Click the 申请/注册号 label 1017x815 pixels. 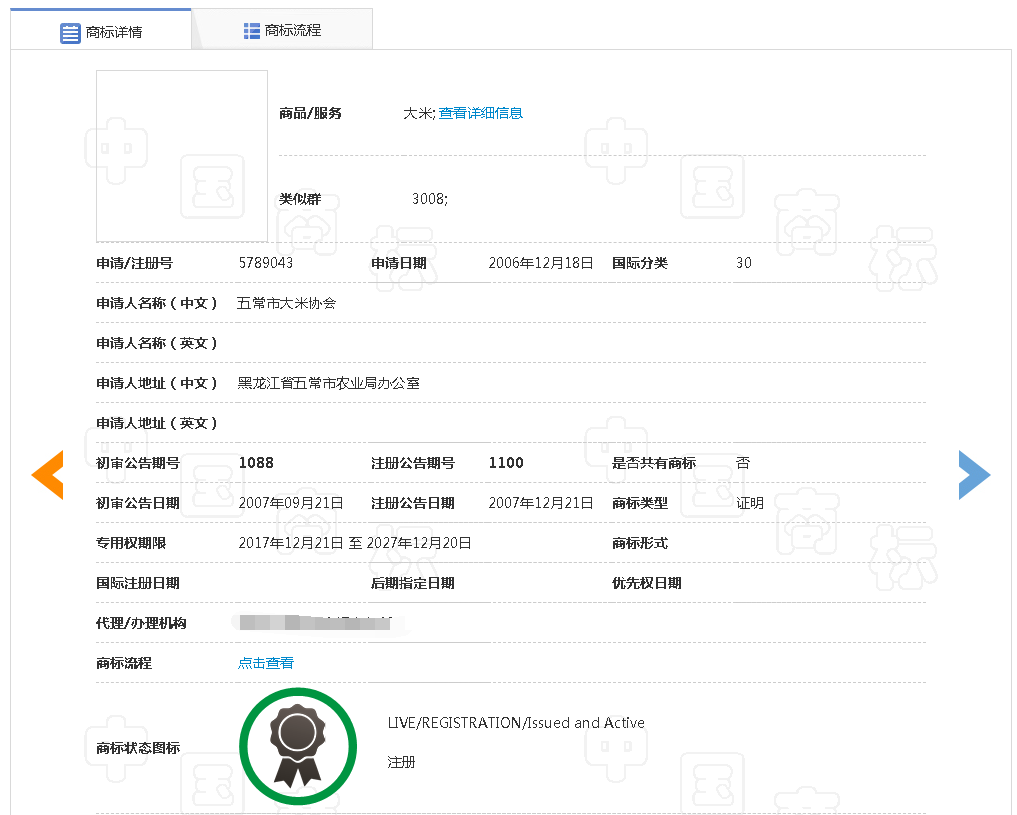[134, 263]
